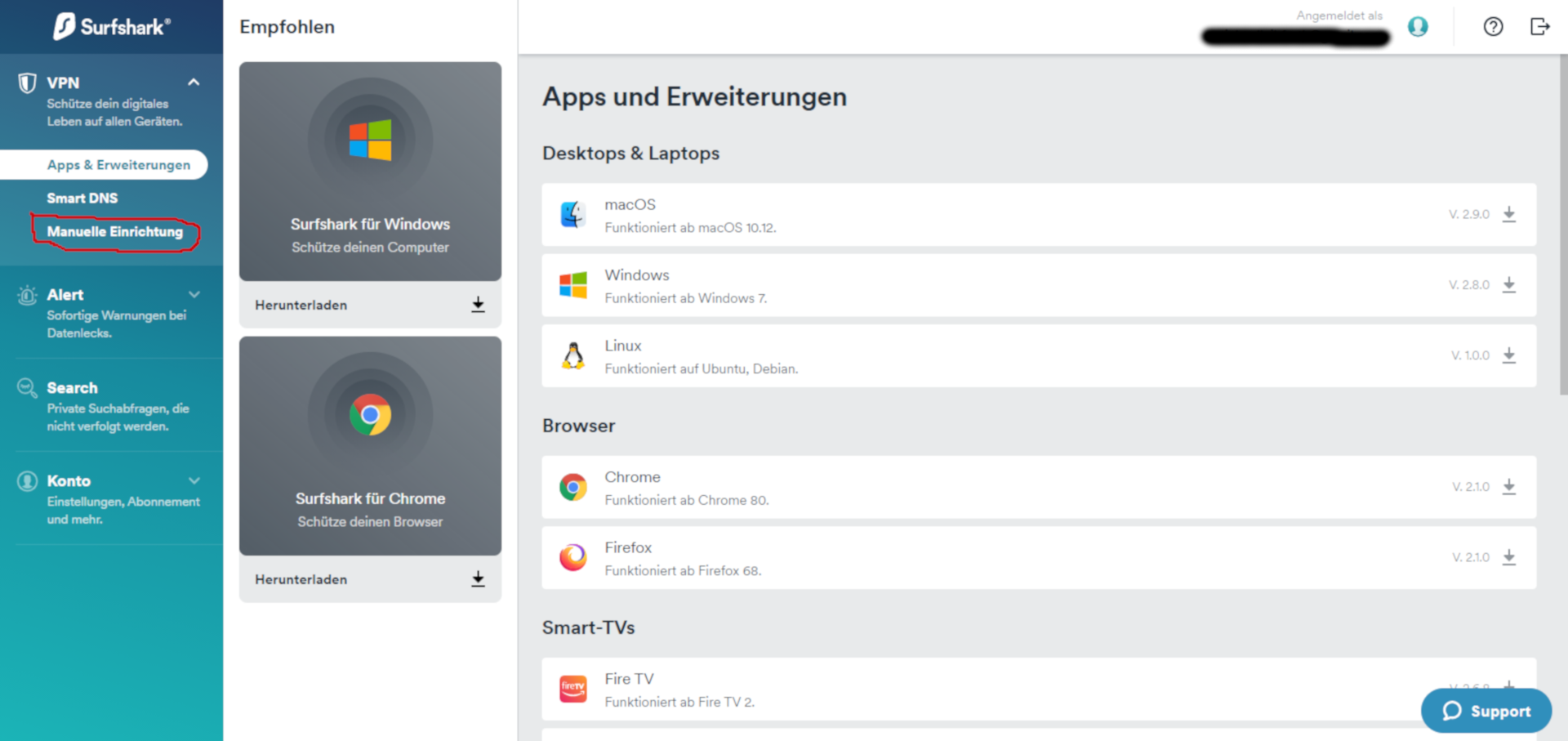Open the Search section in sidebar
The image size is (1568, 741).
[x=73, y=388]
